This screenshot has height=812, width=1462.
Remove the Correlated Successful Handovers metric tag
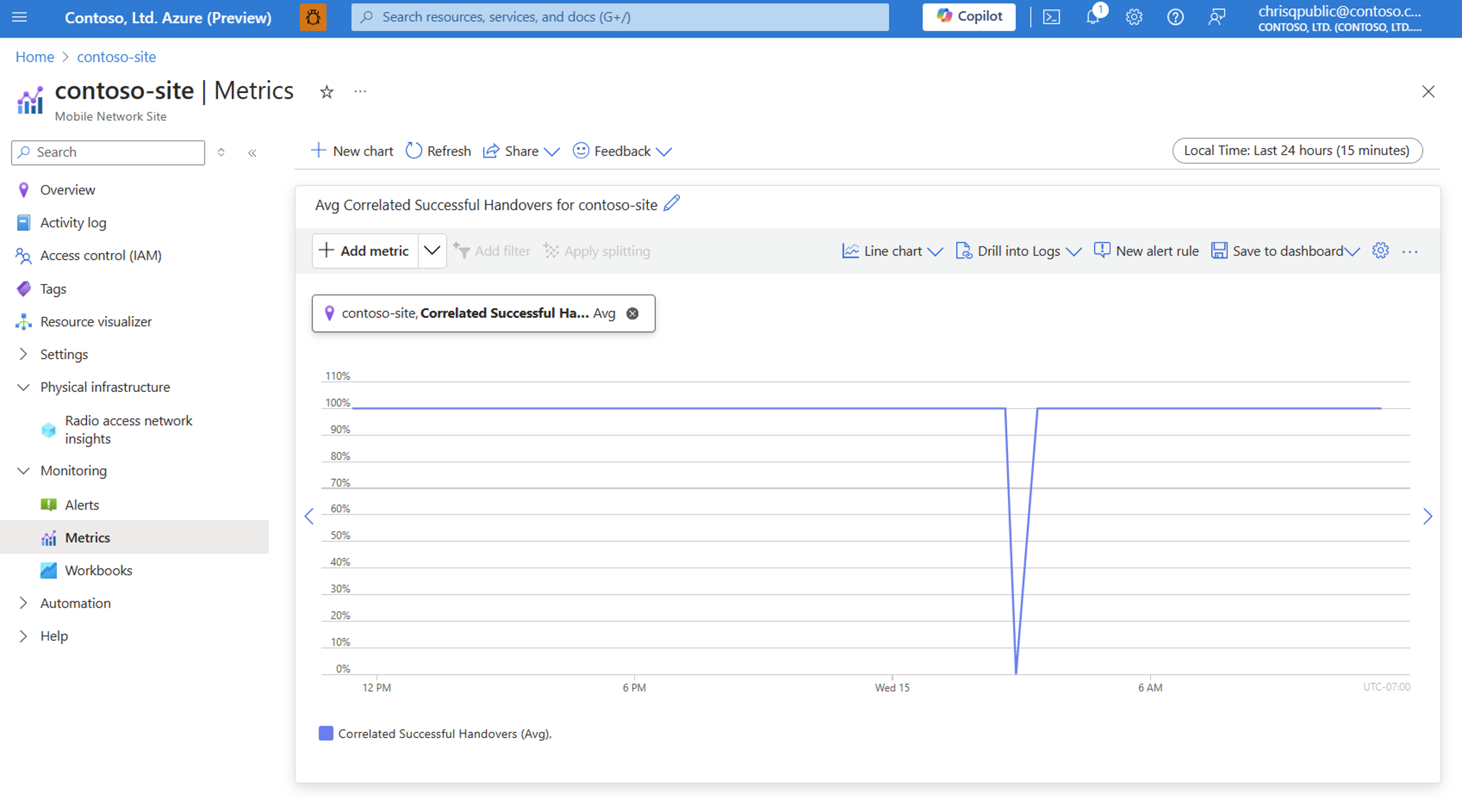click(634, 313)
